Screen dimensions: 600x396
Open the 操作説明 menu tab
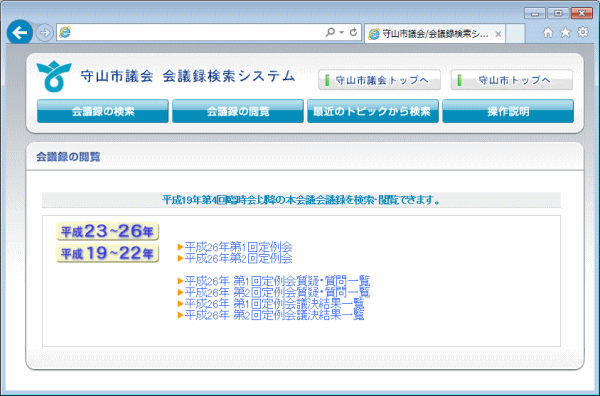(508, 111)
